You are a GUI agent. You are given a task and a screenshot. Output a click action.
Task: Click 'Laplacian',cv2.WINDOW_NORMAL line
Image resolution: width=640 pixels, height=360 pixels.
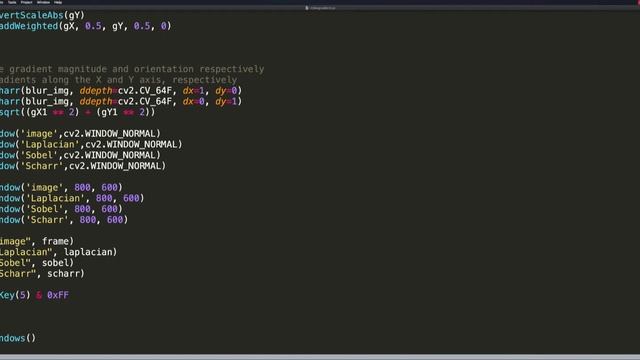click(91, 144)
